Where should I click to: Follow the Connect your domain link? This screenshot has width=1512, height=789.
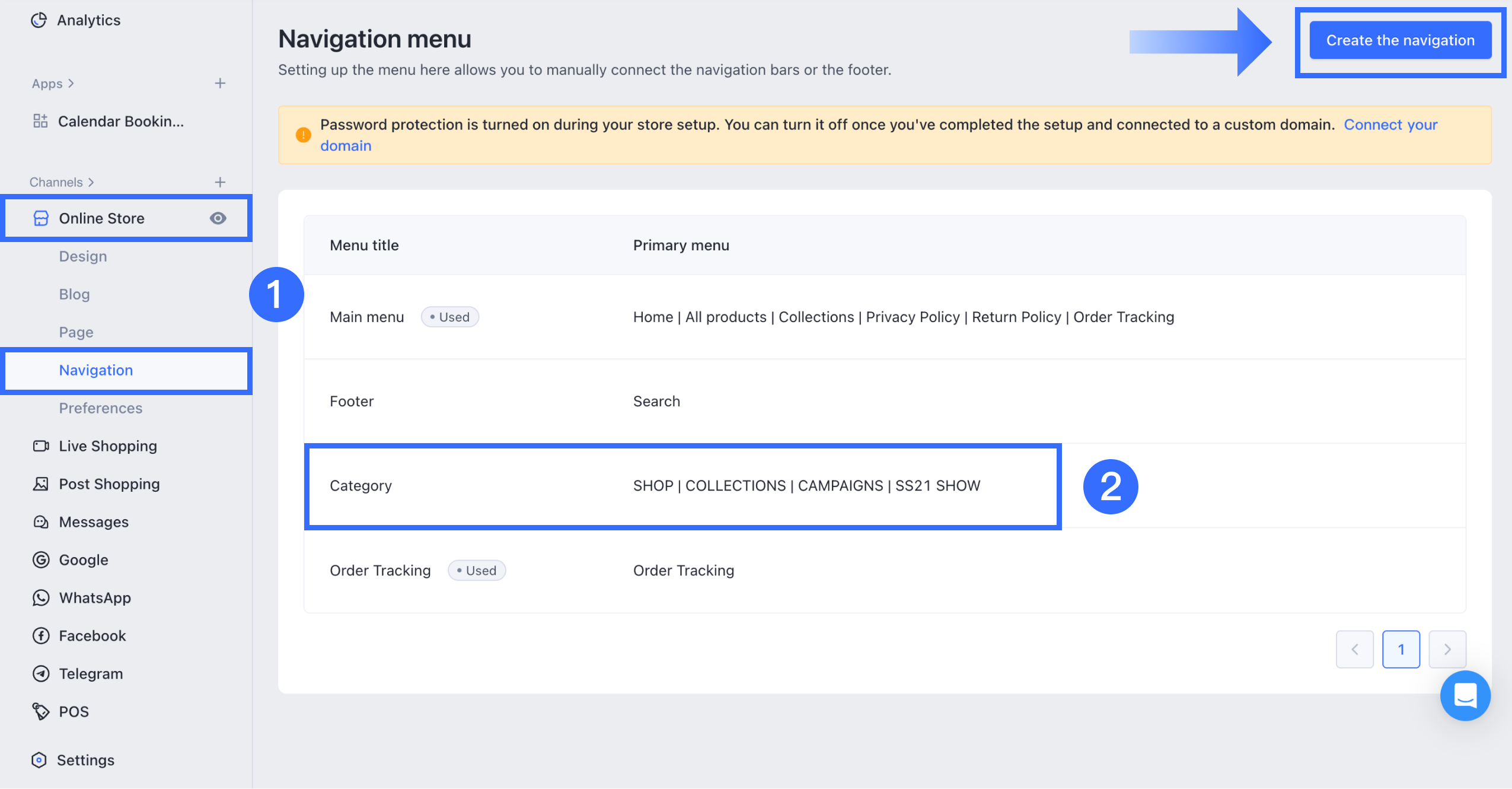click(1390, 125)
